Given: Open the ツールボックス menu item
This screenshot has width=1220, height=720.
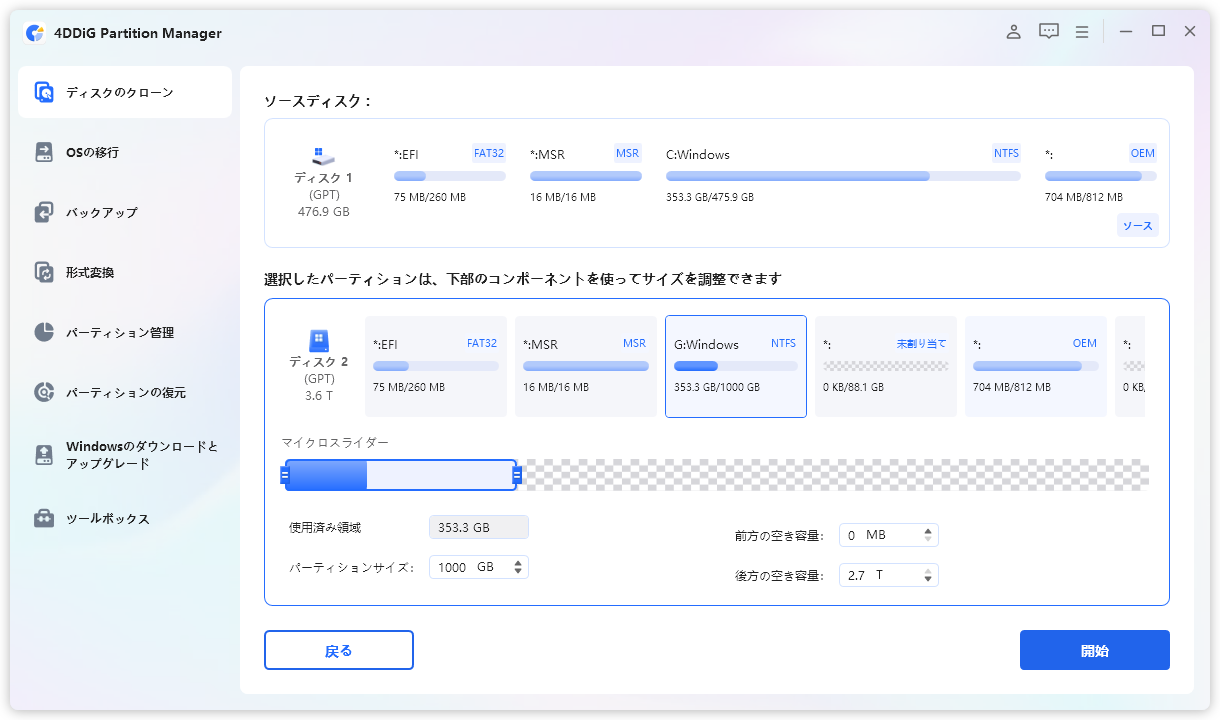Looking at the screenshot, I should 125,519.
